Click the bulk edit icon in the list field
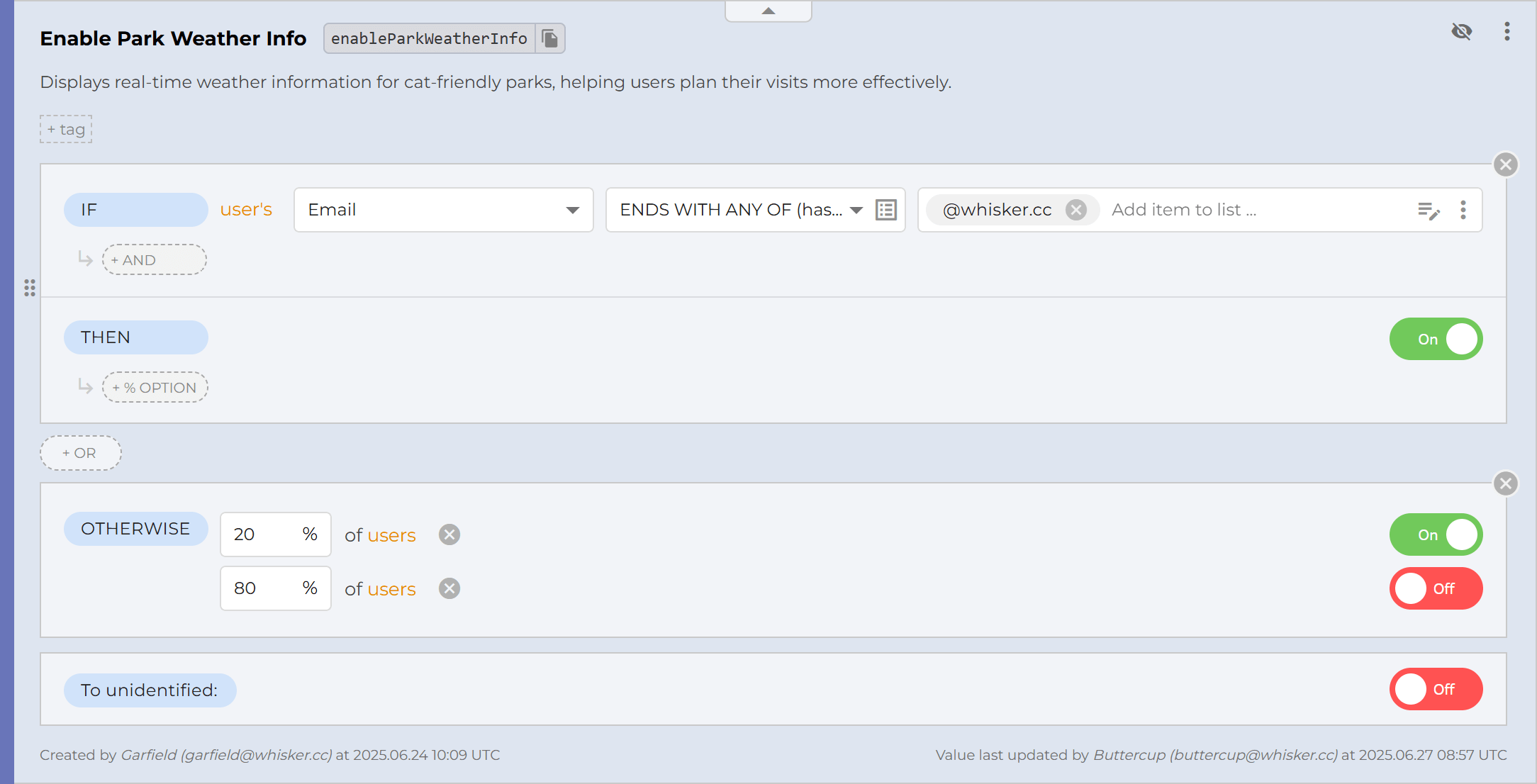Viewport: 1537px width, 784px height. [x=1430, y=211]
